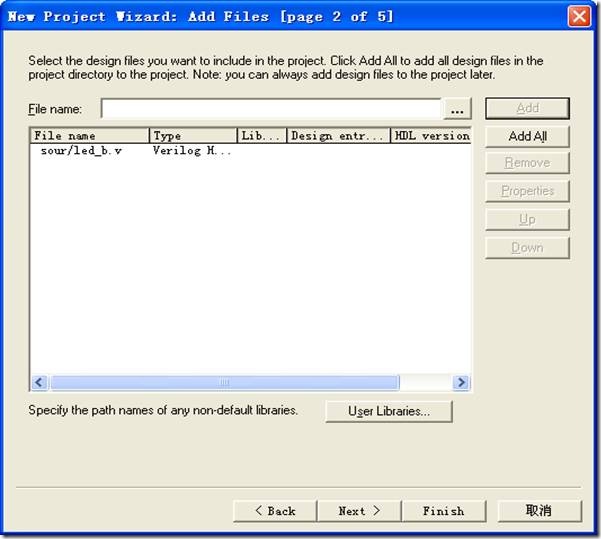This screenshot has height=539, width=601.
Task: Click Finish to complete the wizard
Action: (443, 511)
